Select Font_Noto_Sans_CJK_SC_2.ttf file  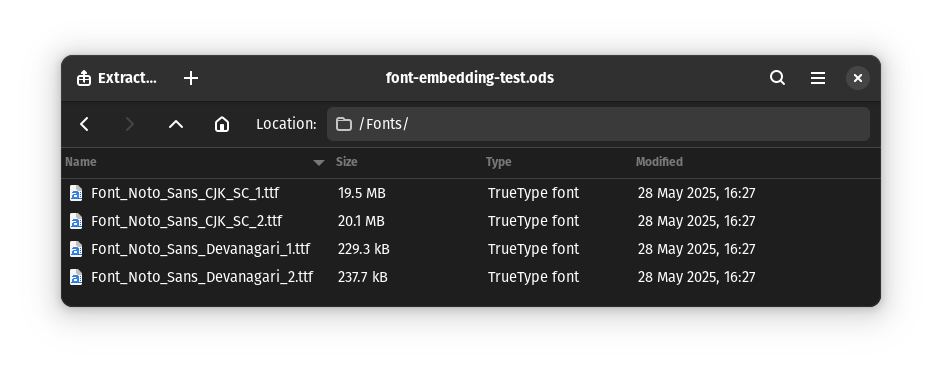tap(471, 221)
